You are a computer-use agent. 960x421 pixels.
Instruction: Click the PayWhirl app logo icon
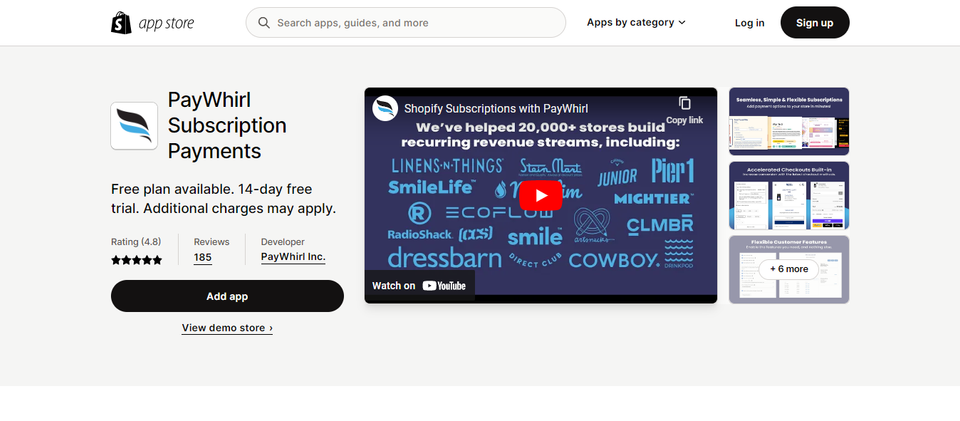tap(134, 126)
